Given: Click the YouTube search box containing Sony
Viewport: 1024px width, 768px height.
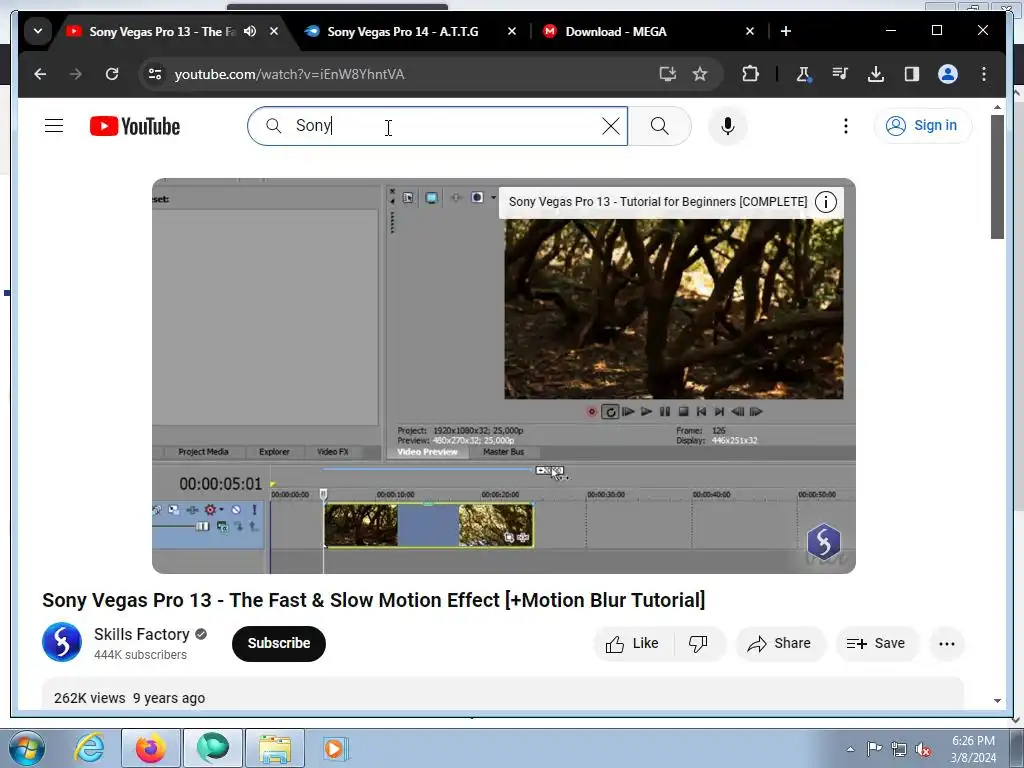Looking at the screenshot, I should (x=438, y=126).
